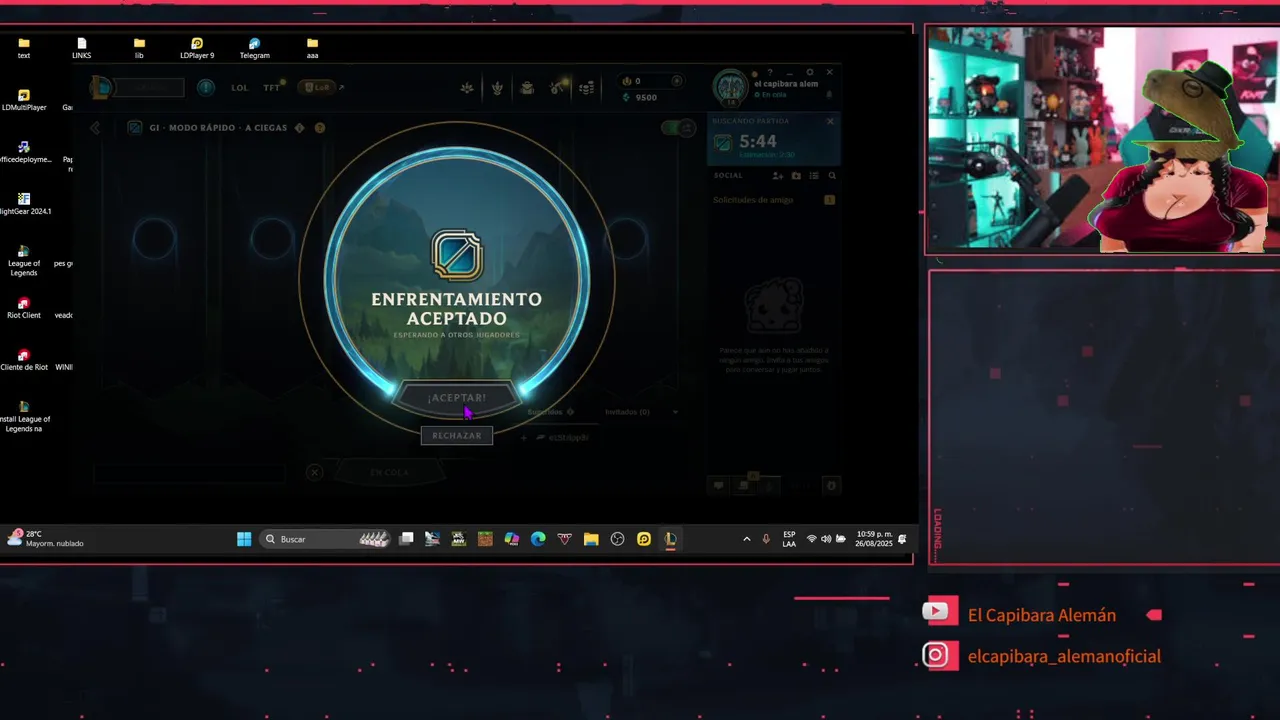Open the Windows Start menu
The image size is (1280, 720).
(244, 539)
